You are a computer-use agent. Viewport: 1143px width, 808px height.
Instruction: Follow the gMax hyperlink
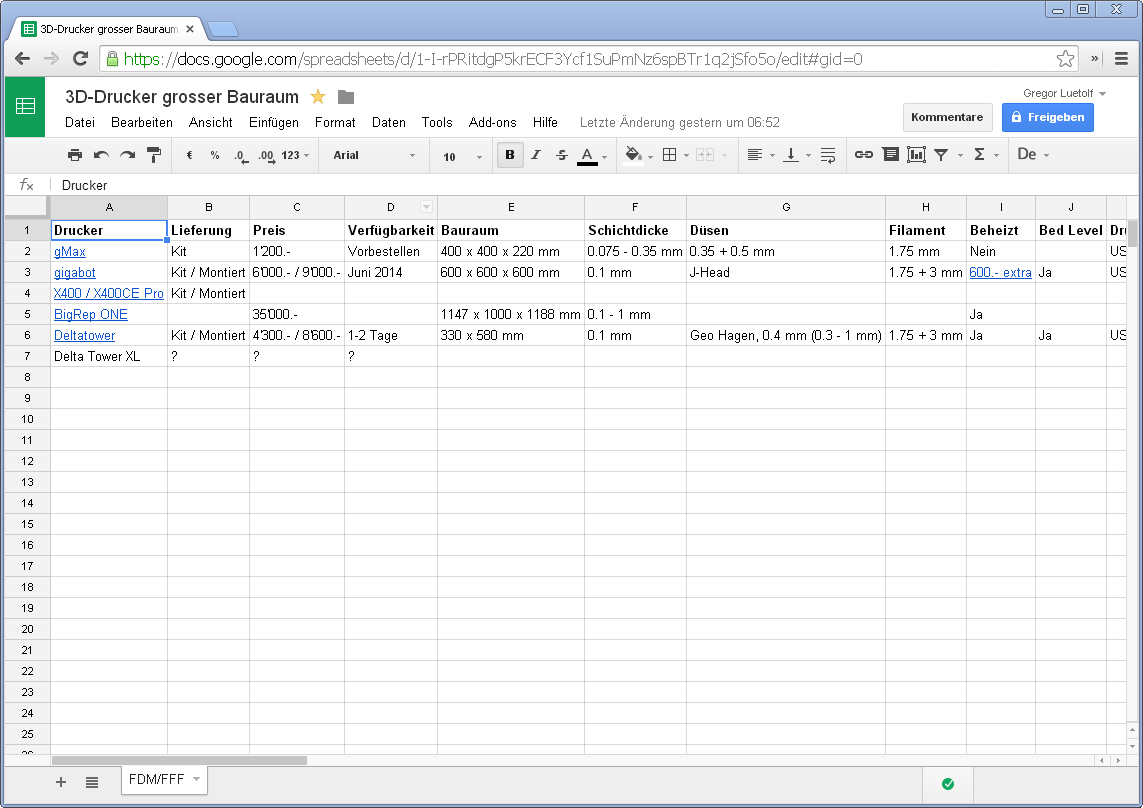[x=69, y=251]
